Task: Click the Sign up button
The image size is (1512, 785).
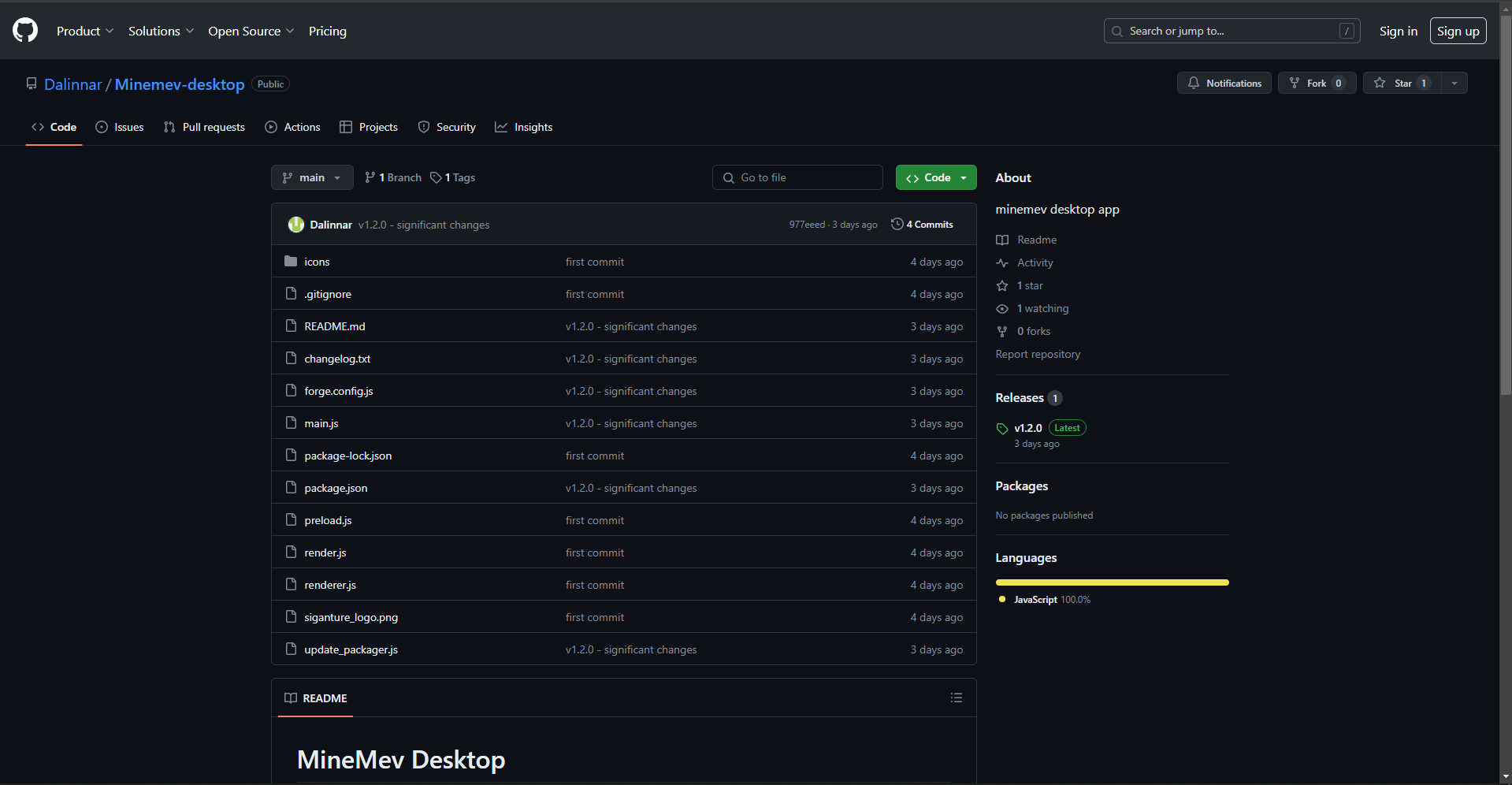Action: [x=1458, y=32]
